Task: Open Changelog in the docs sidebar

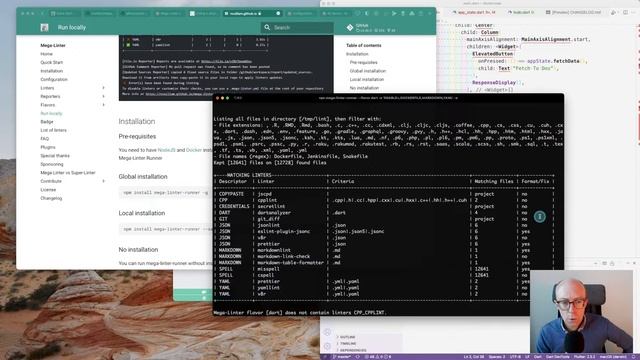Action: 51,198
